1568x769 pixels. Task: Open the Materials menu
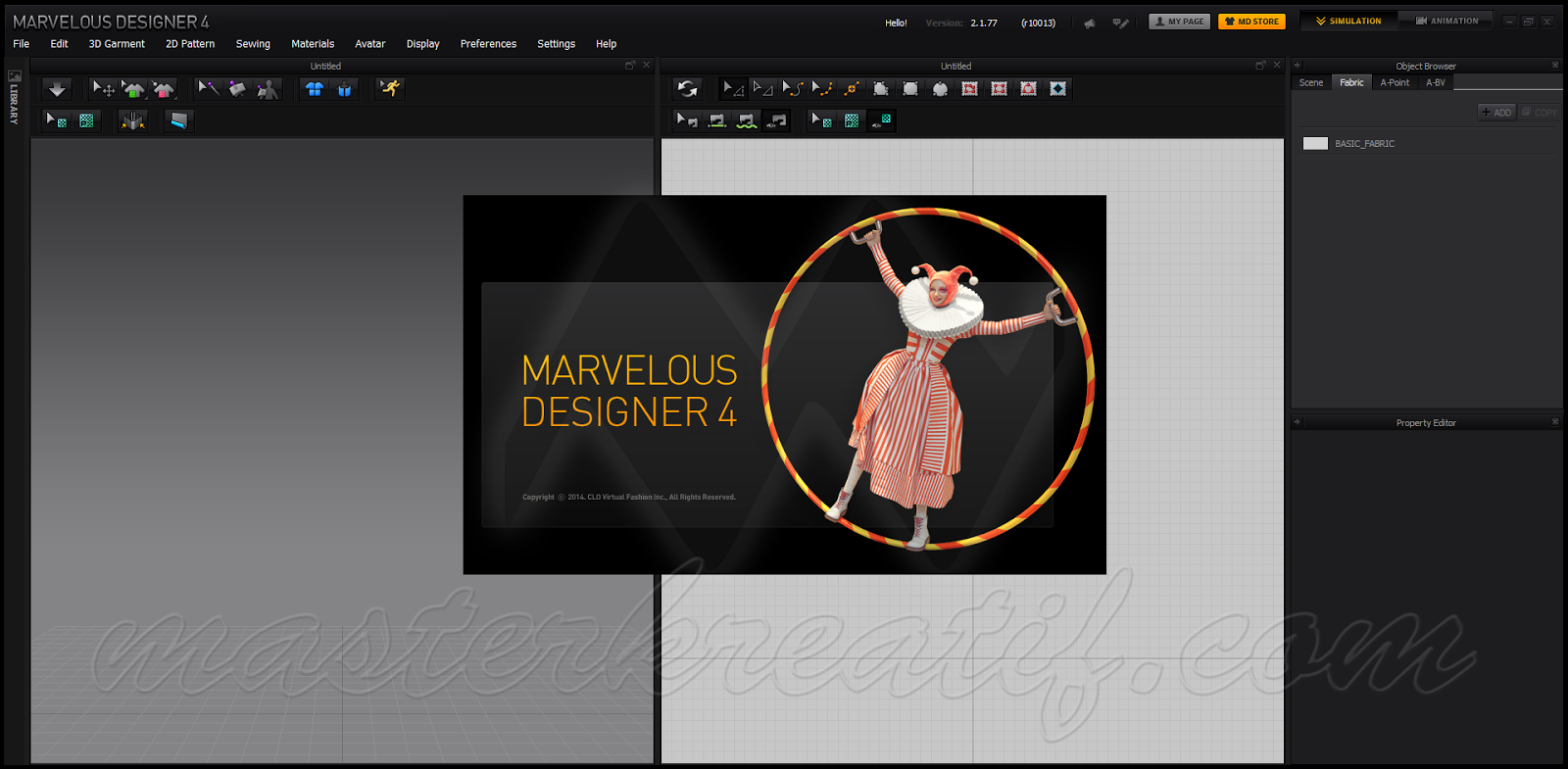(x=313, y=44)
